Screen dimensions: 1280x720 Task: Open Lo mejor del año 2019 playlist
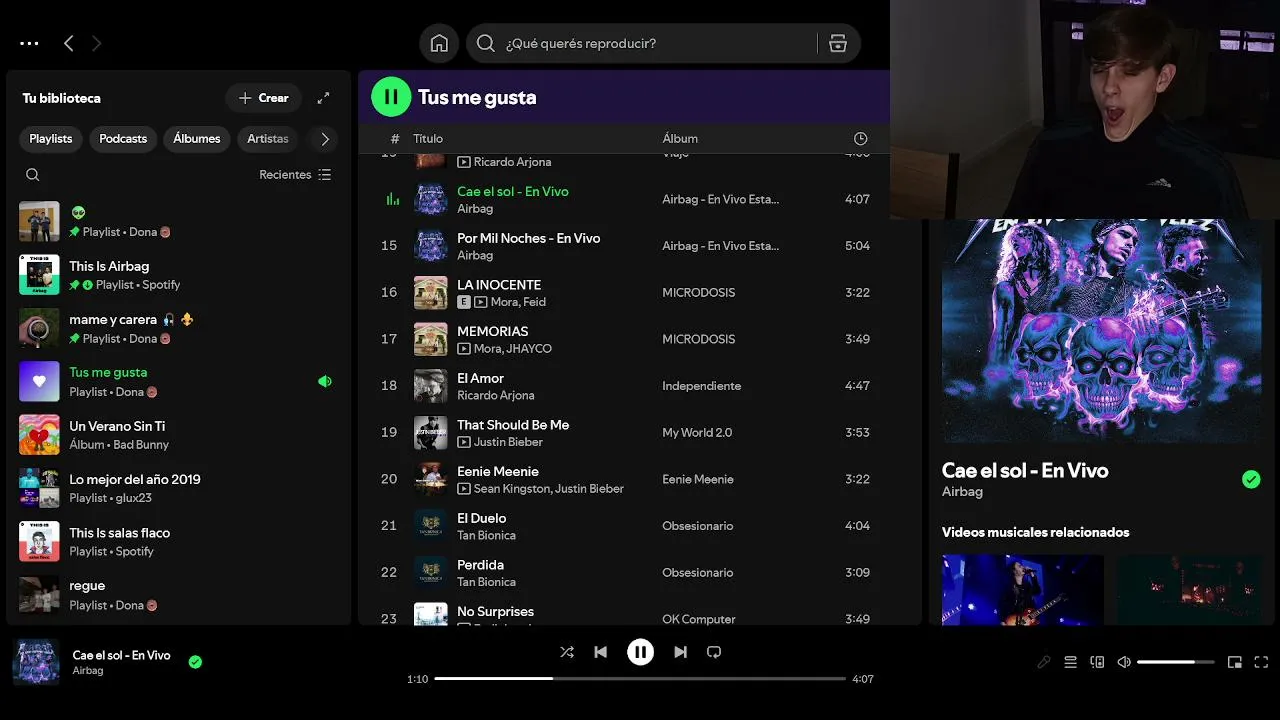pos(180,488)
